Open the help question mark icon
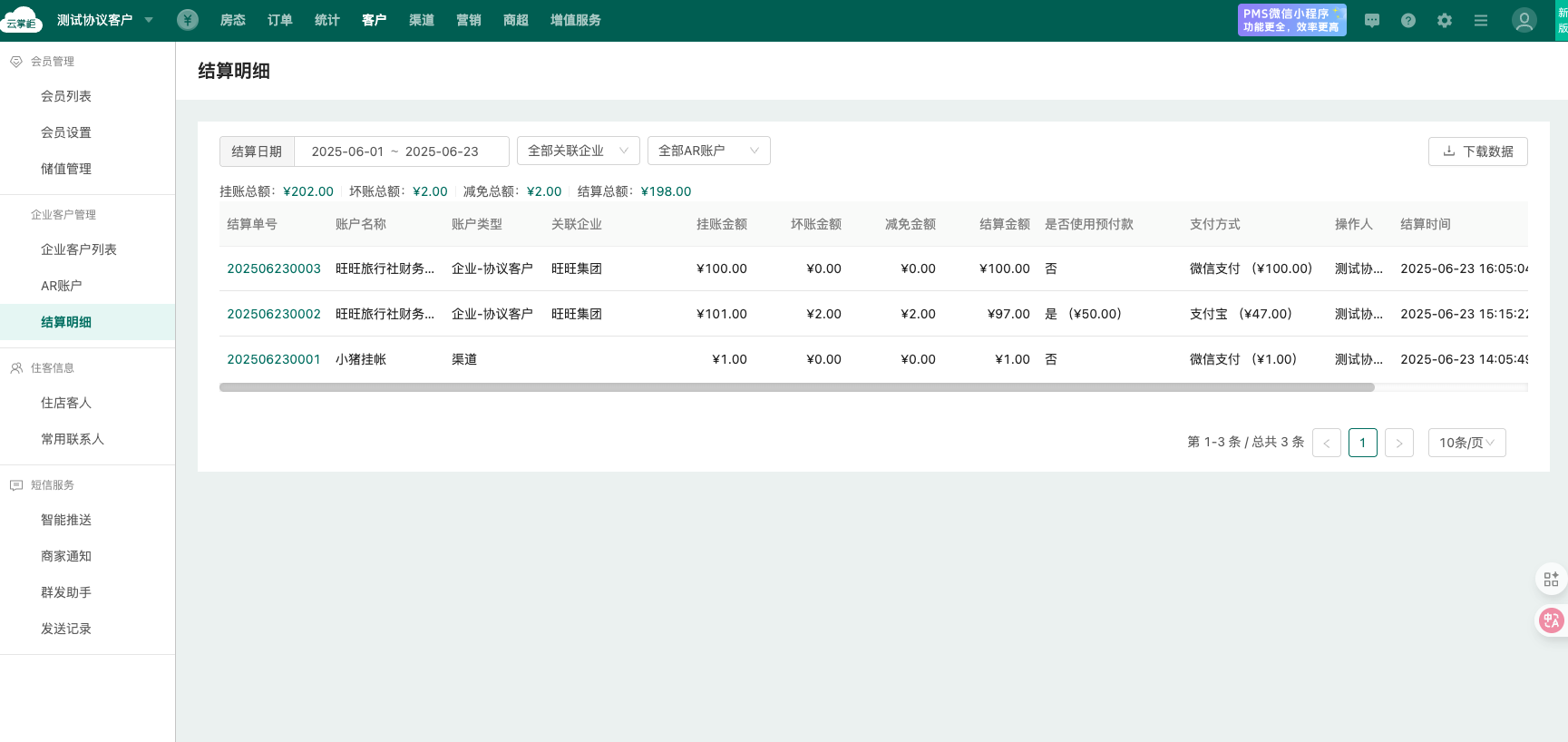1568x742 pixels. click(1408, 20)
